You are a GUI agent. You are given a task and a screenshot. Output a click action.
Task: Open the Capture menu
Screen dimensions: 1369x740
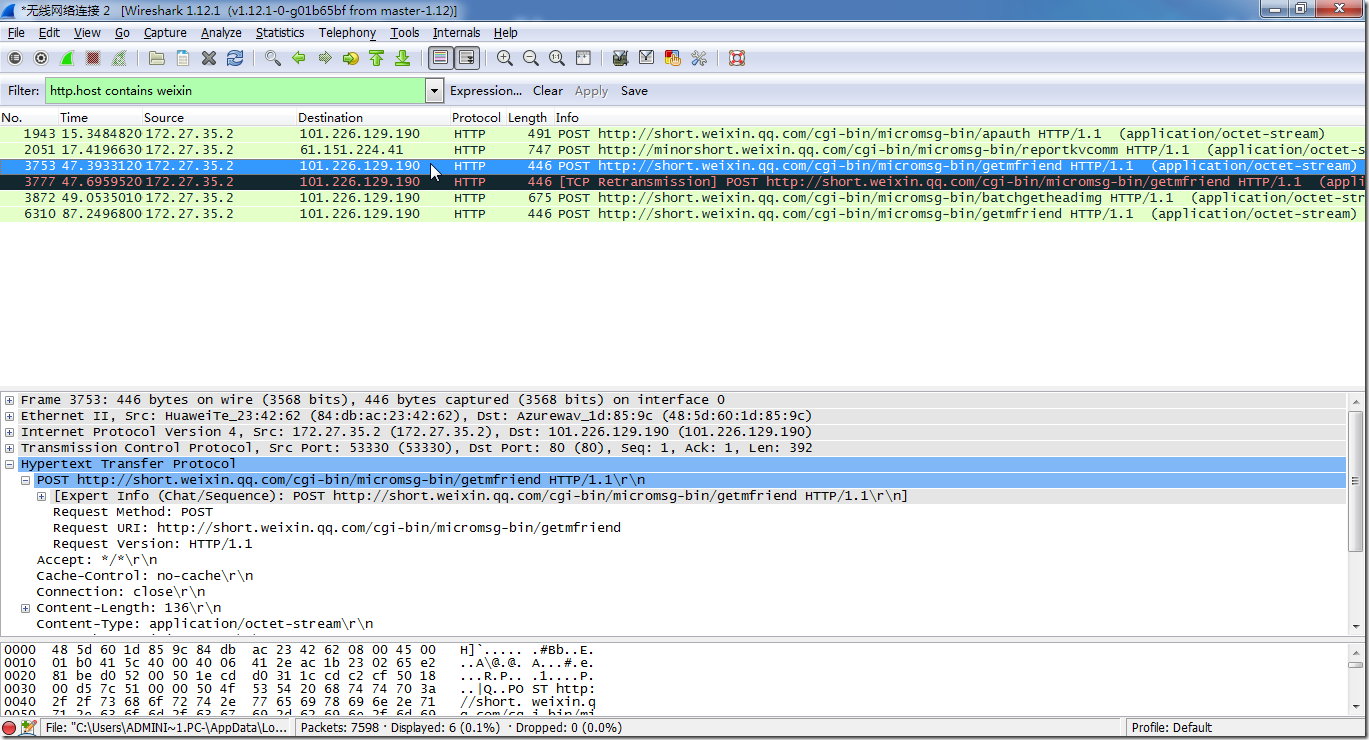click(165, 33)
